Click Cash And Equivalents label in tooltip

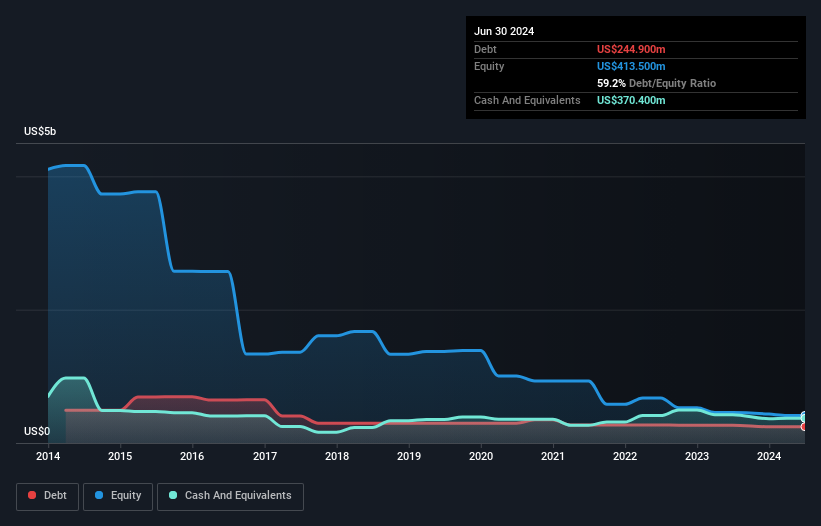(527, 100)
